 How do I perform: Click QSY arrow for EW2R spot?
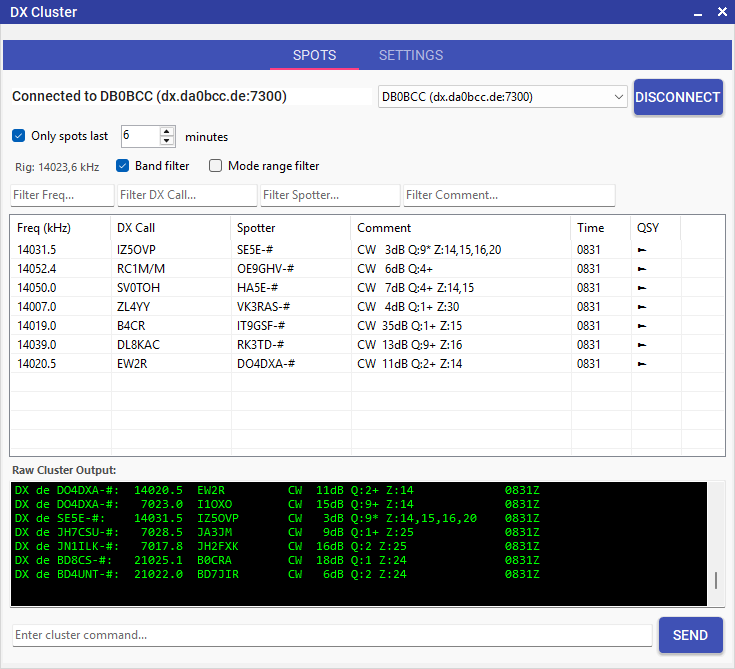click(642, 364)
